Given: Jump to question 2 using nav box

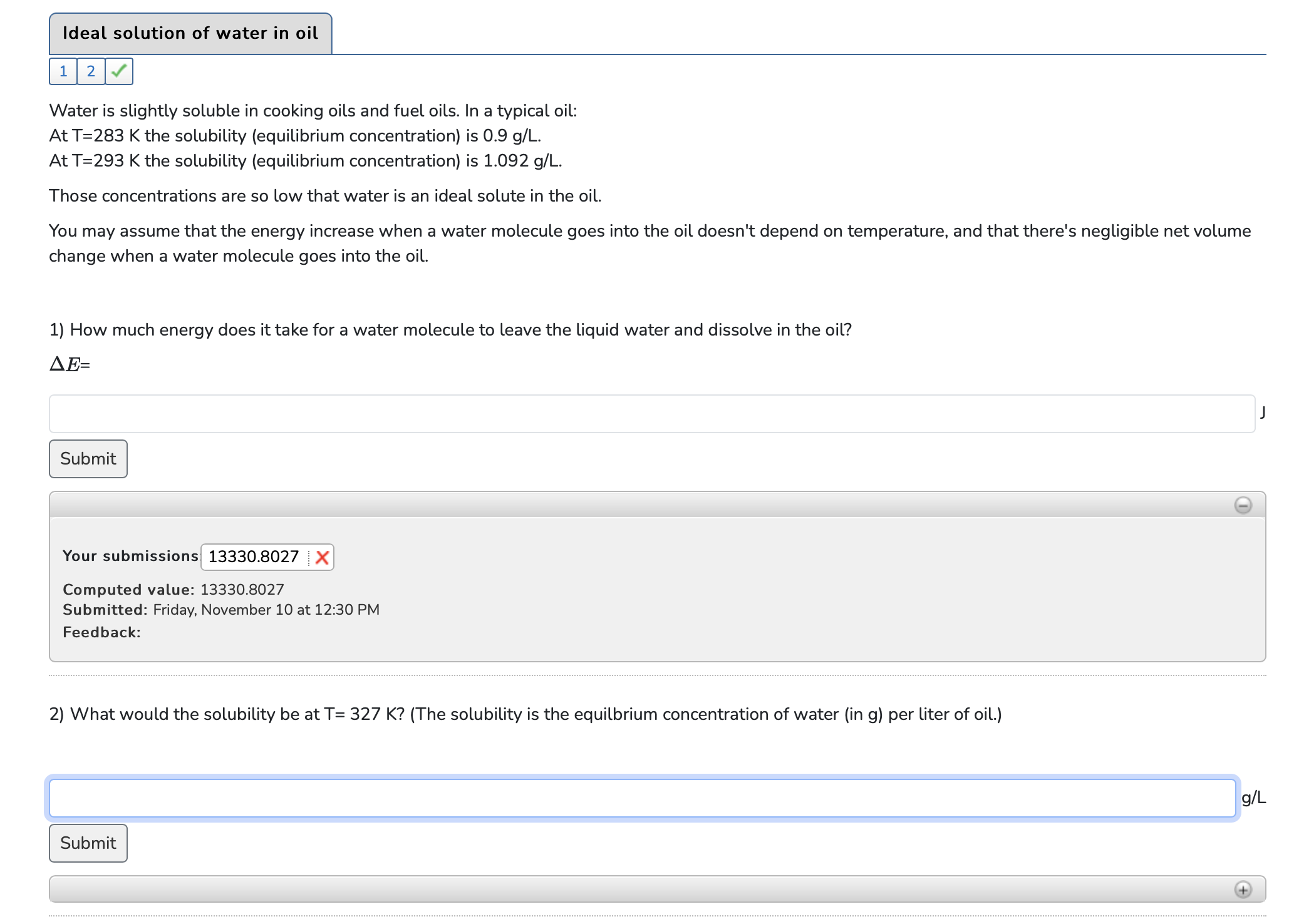Looking at the screenshot, I should coord(91,71).
